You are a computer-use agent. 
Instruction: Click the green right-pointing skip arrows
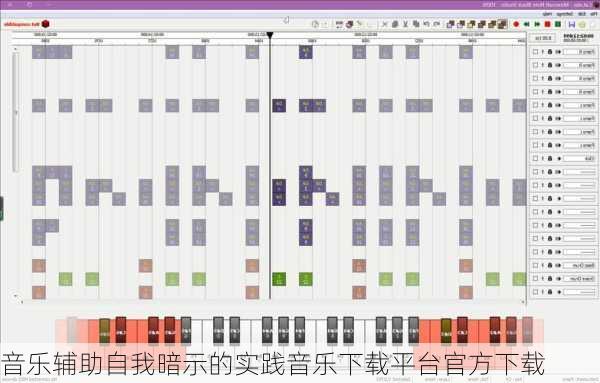tap(537, 24)
